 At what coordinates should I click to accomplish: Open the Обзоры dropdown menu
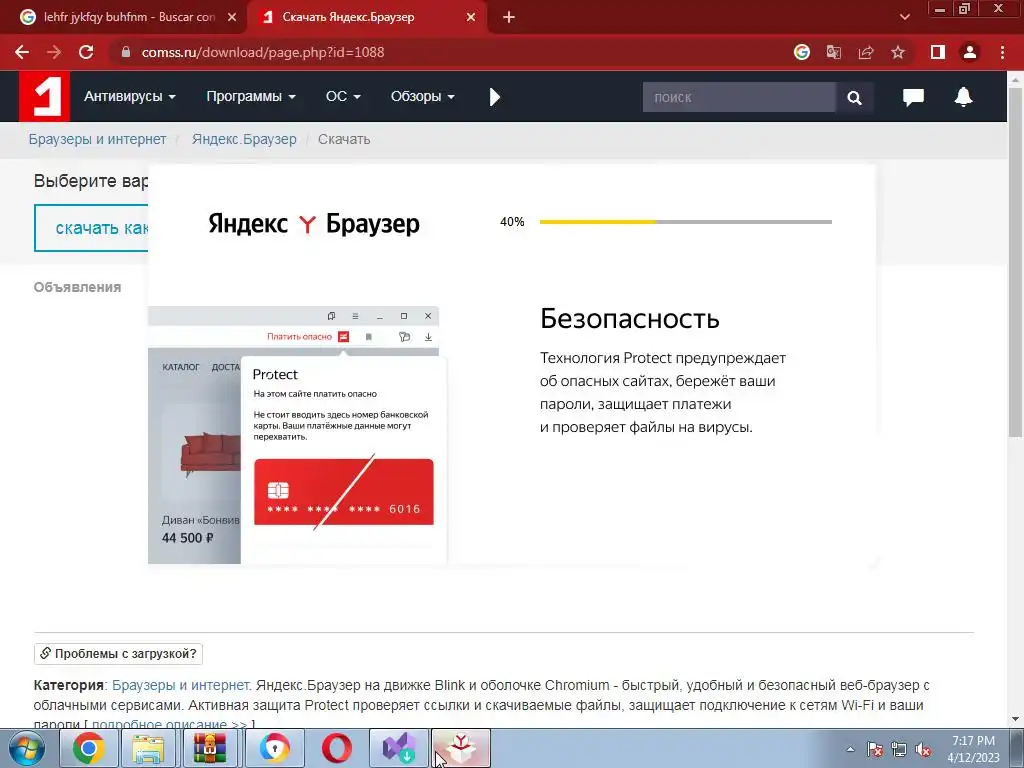click(x=423, y=97)
